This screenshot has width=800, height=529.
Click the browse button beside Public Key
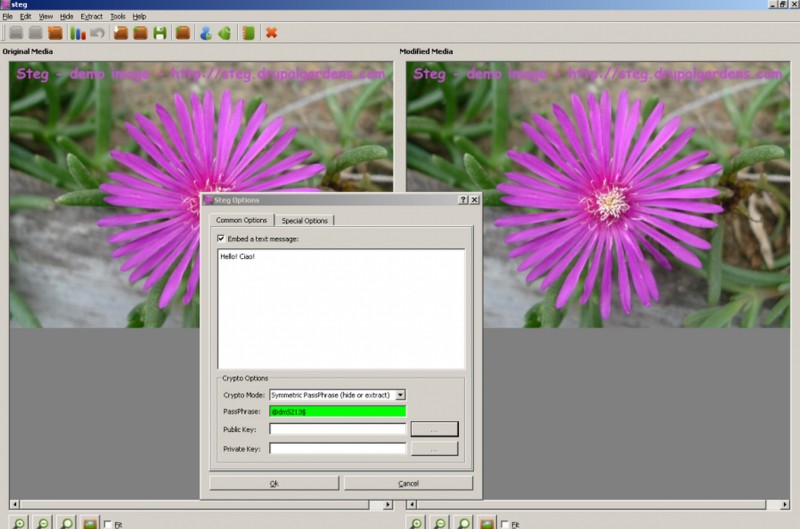pyautogui.click(x=434, y=429)
